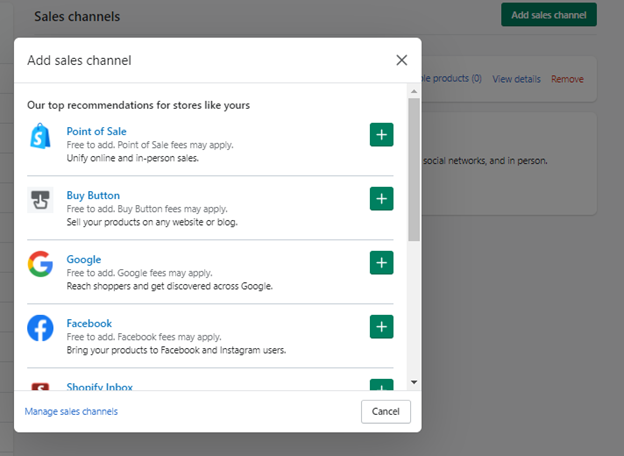Image resolution: width=624 pixels, height=456 pixels.
Task: Click the Buy Button app icon
Action: click(40, 200)
